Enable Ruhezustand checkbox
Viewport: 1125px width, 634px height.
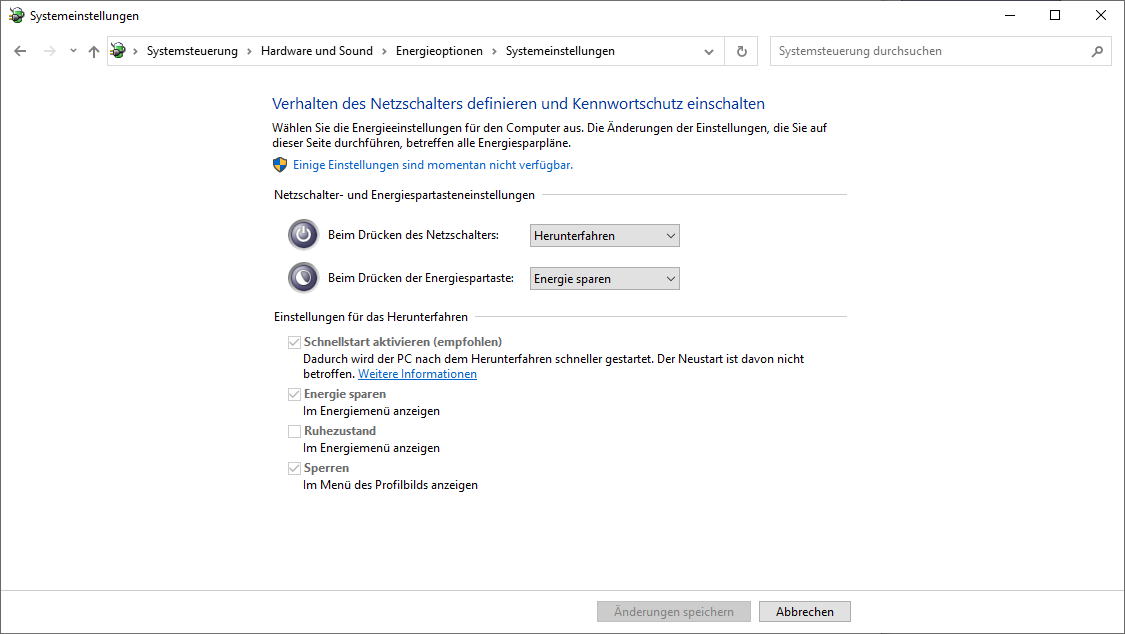294,431
